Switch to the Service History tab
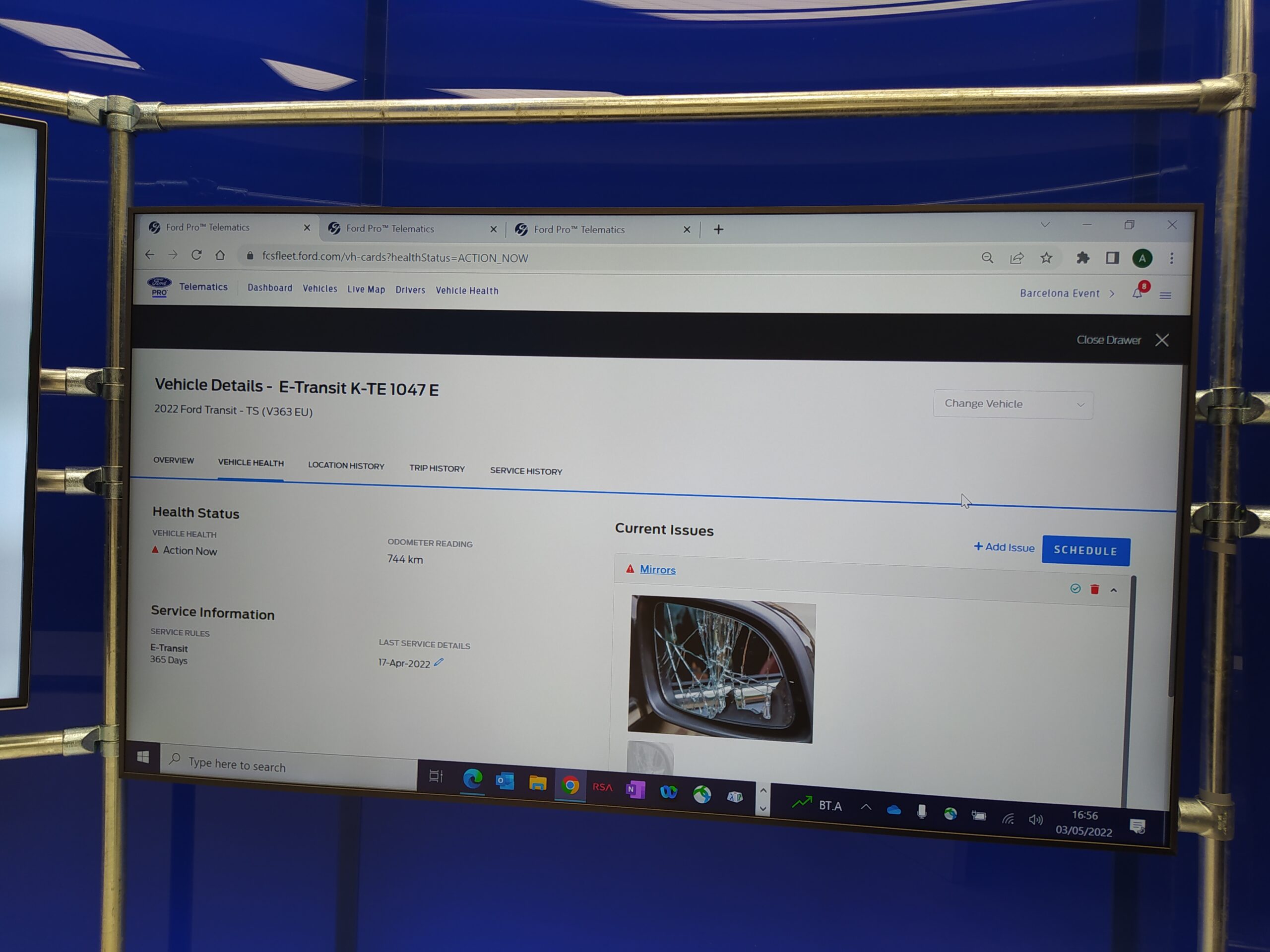Image resolution: width=1270 pixels, height=952 pixels. 526,471
